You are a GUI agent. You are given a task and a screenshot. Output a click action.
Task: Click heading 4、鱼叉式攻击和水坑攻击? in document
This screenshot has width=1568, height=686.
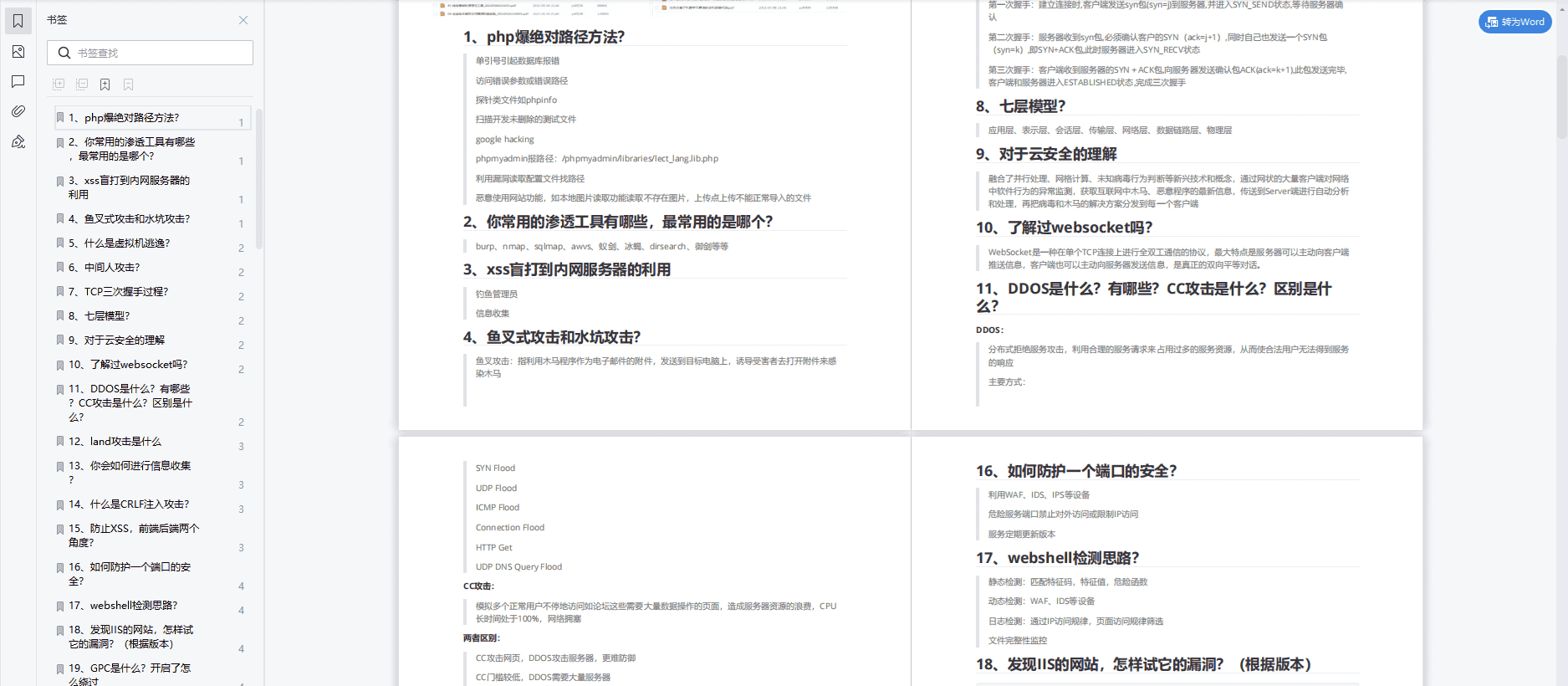[x=552, y=337]
